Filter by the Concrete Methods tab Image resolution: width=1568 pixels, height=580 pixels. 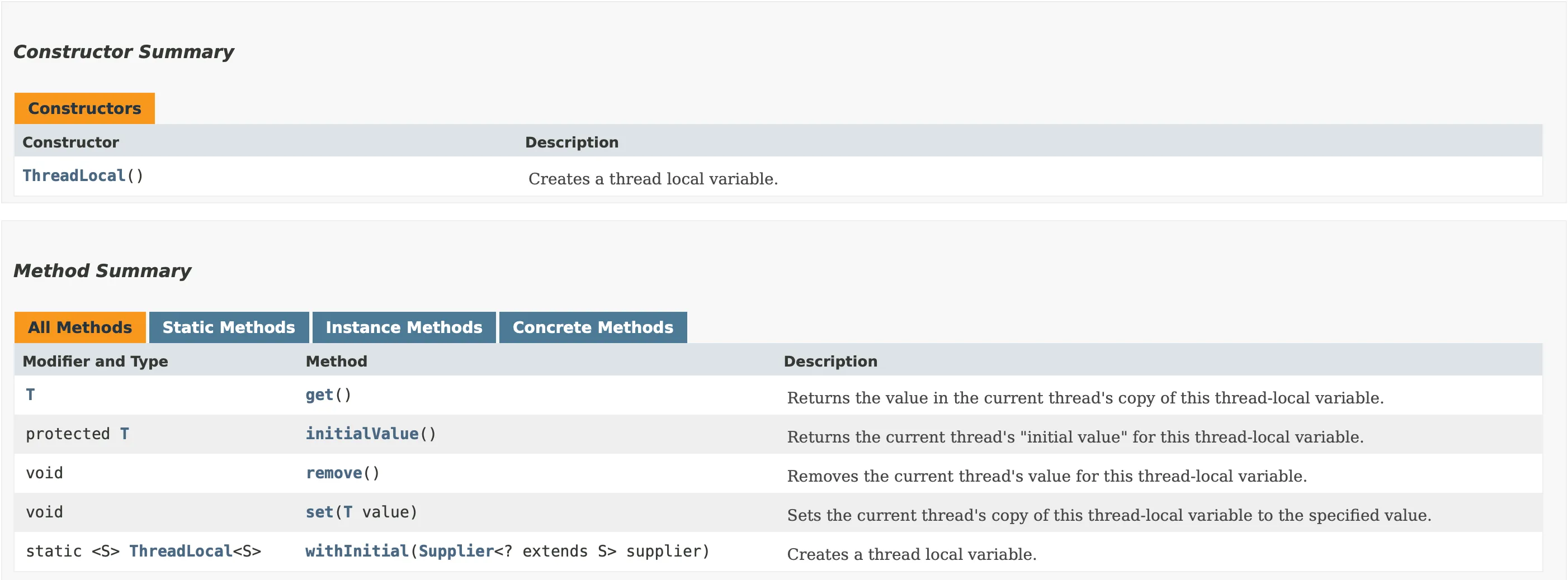(592, 327)
